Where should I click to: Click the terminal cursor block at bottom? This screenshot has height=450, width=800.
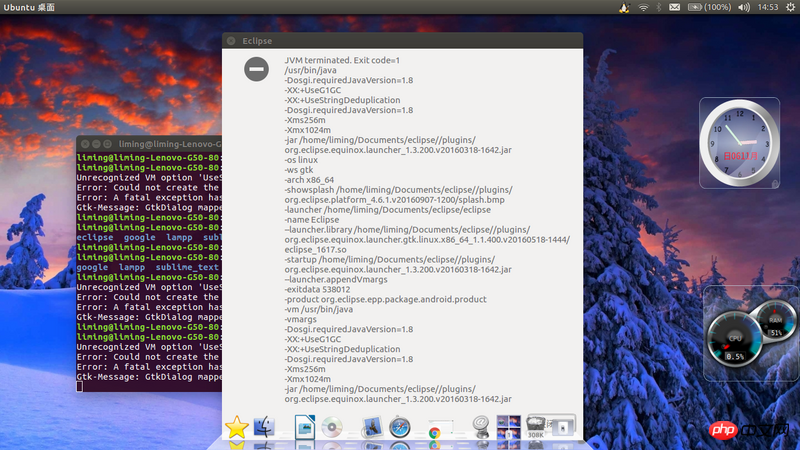pyautogui.click(x=80, y=387)
